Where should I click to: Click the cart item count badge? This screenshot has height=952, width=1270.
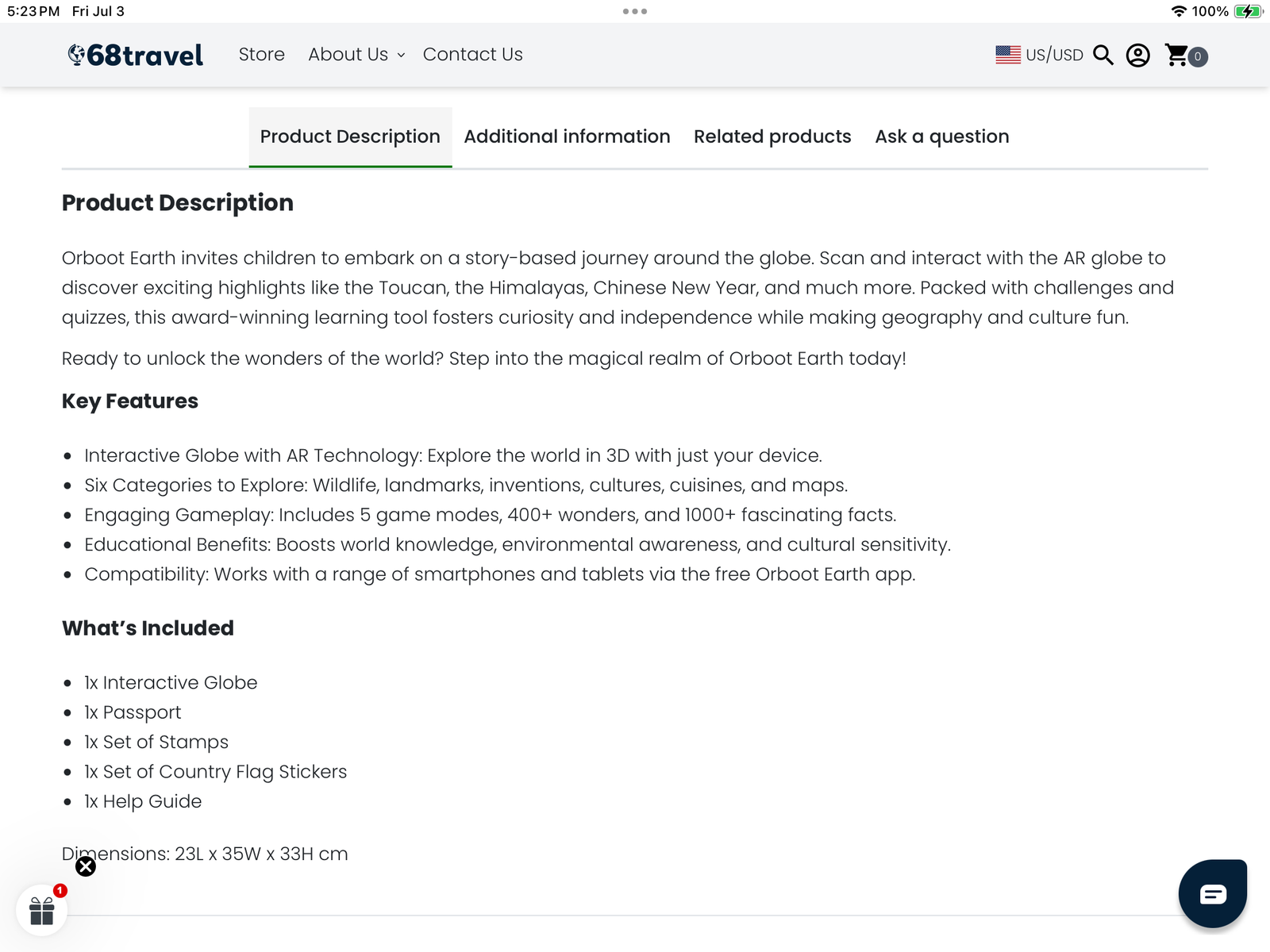[x=1198, y=56]
